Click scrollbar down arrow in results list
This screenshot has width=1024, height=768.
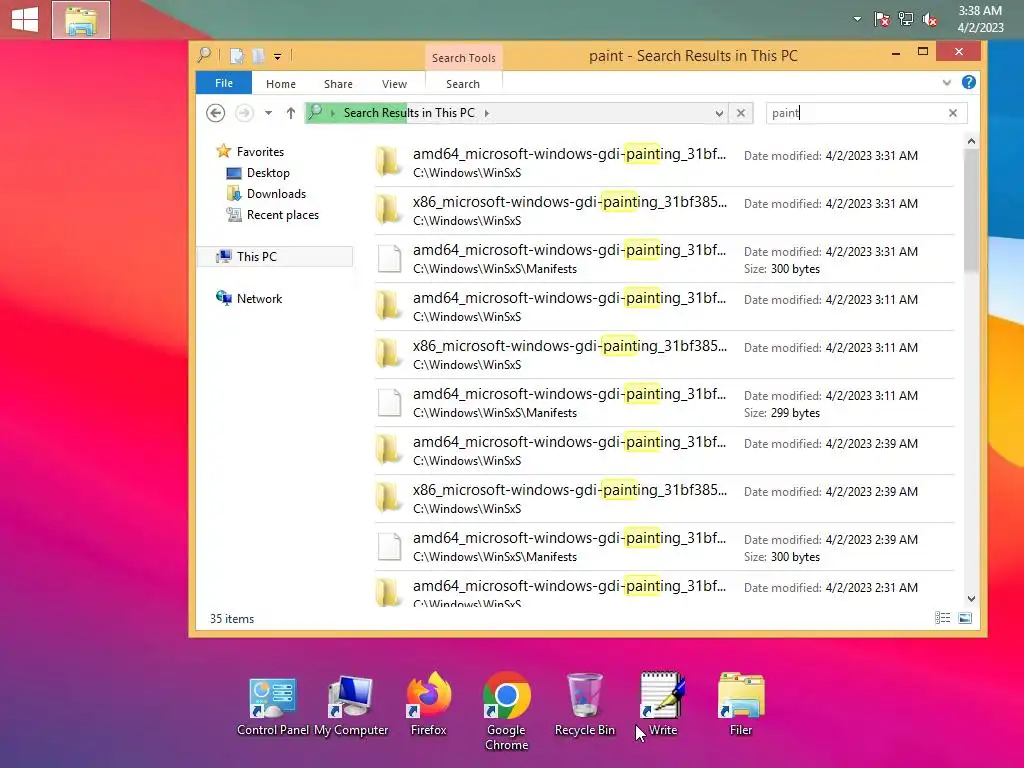(x=971, y=598)
